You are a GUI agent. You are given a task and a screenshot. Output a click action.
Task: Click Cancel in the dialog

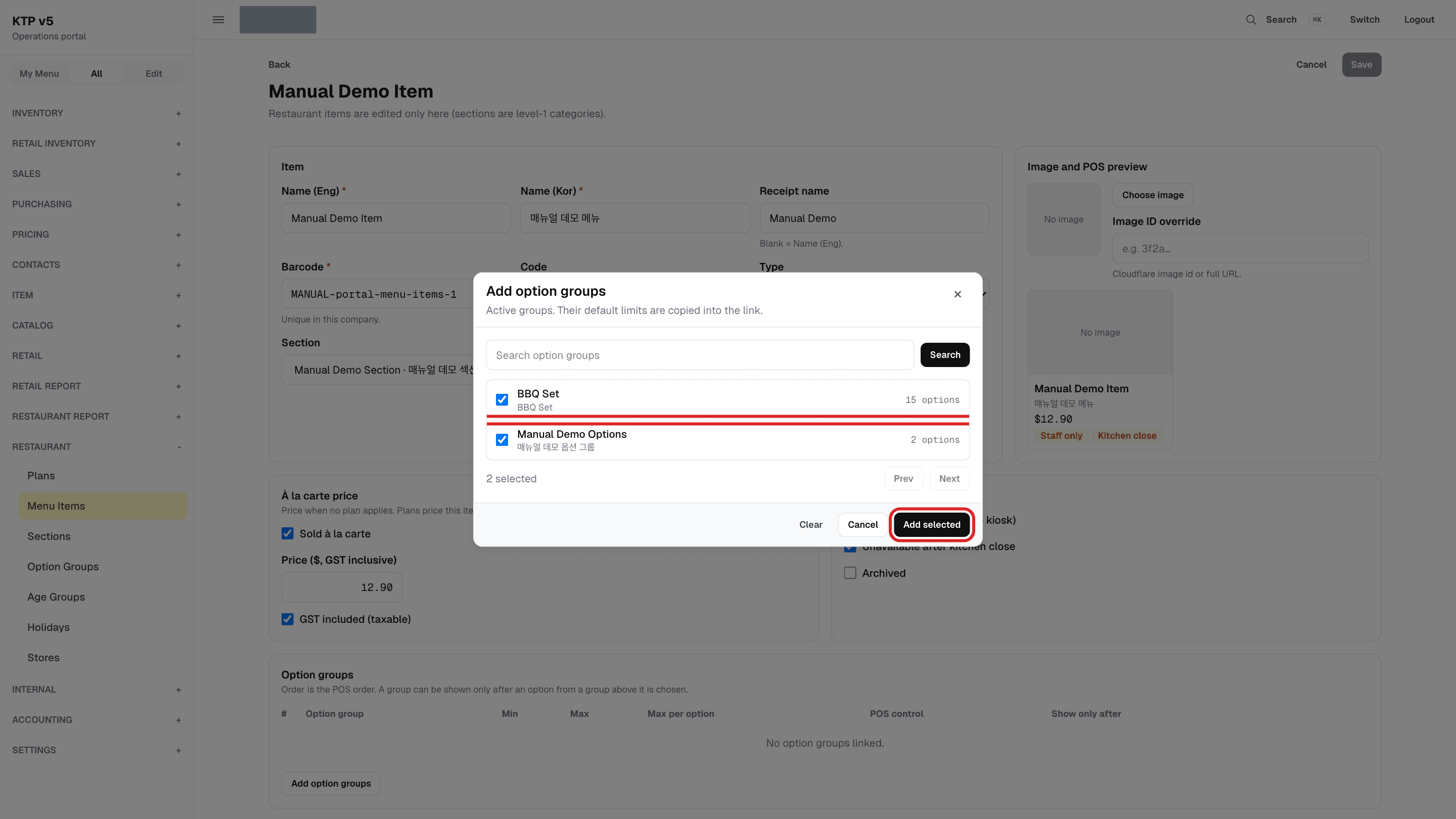click(x=862, y=525)
